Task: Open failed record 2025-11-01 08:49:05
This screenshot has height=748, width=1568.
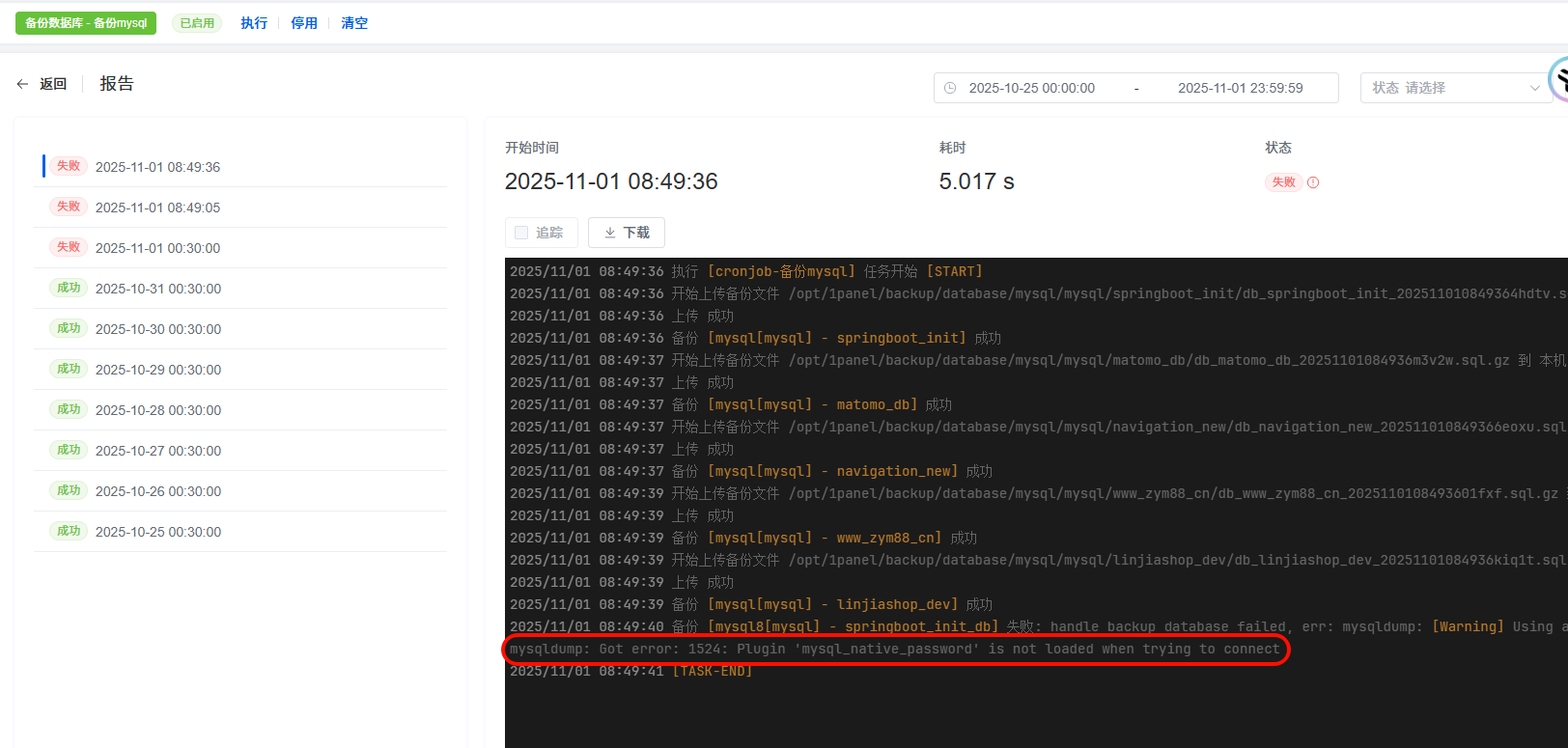Action: click(x=157, y=208)
